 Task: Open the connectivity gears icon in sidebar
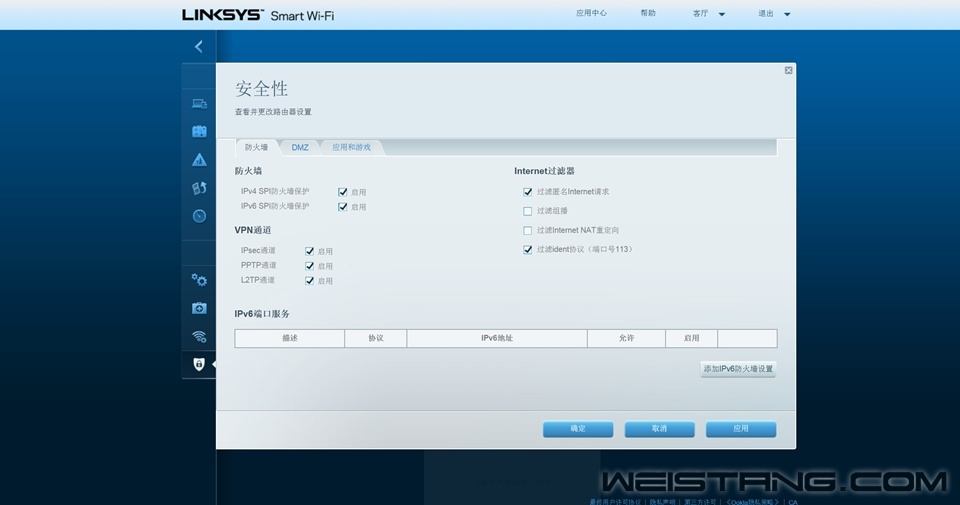(x=199, y=280)
